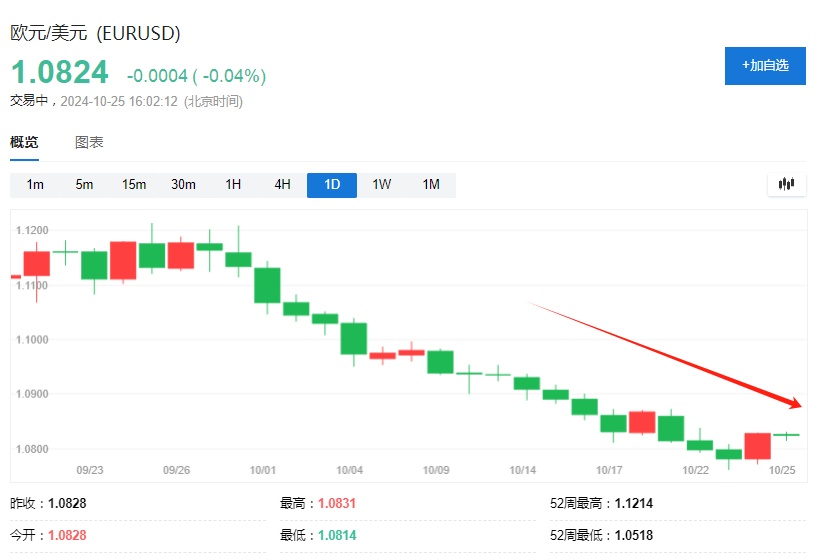Switch chart to 15m interval
The image size is (827, 560).
[134, 185]
